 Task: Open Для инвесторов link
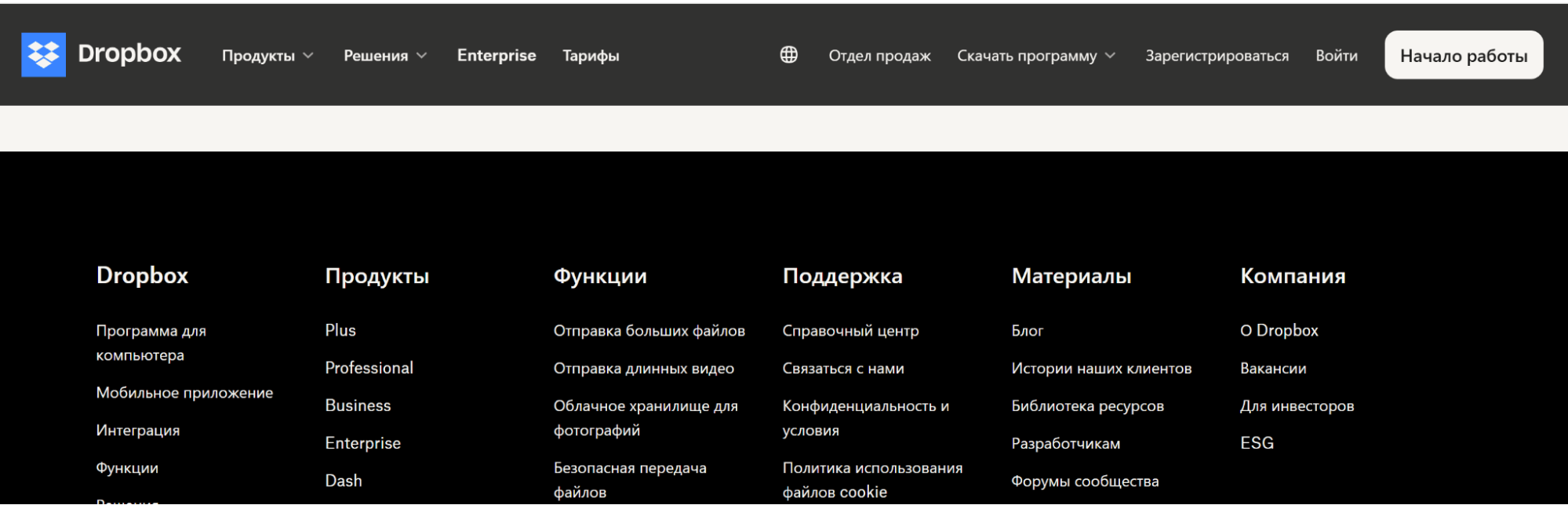pyautogui.click(x=1297, y=406)
